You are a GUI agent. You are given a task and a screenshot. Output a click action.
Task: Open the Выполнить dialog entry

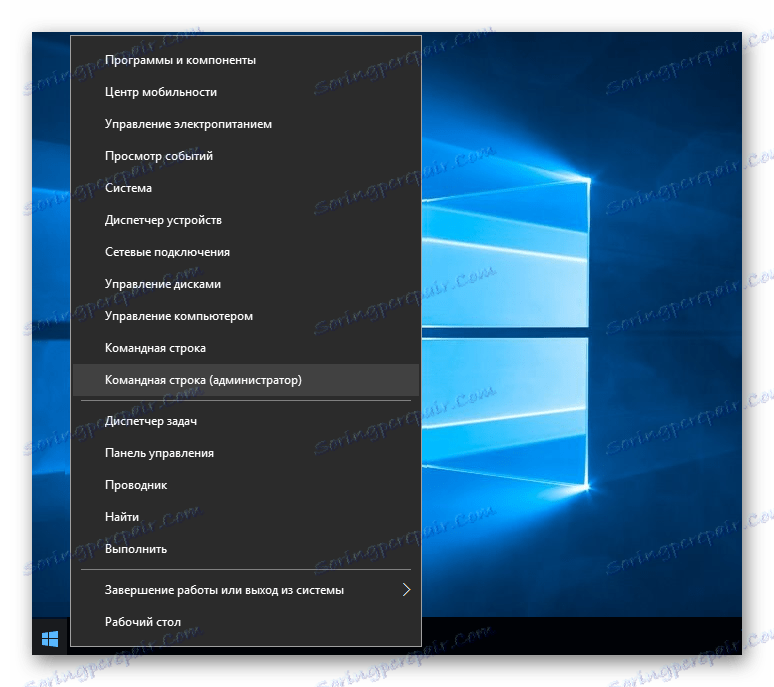tap(246, 549)
